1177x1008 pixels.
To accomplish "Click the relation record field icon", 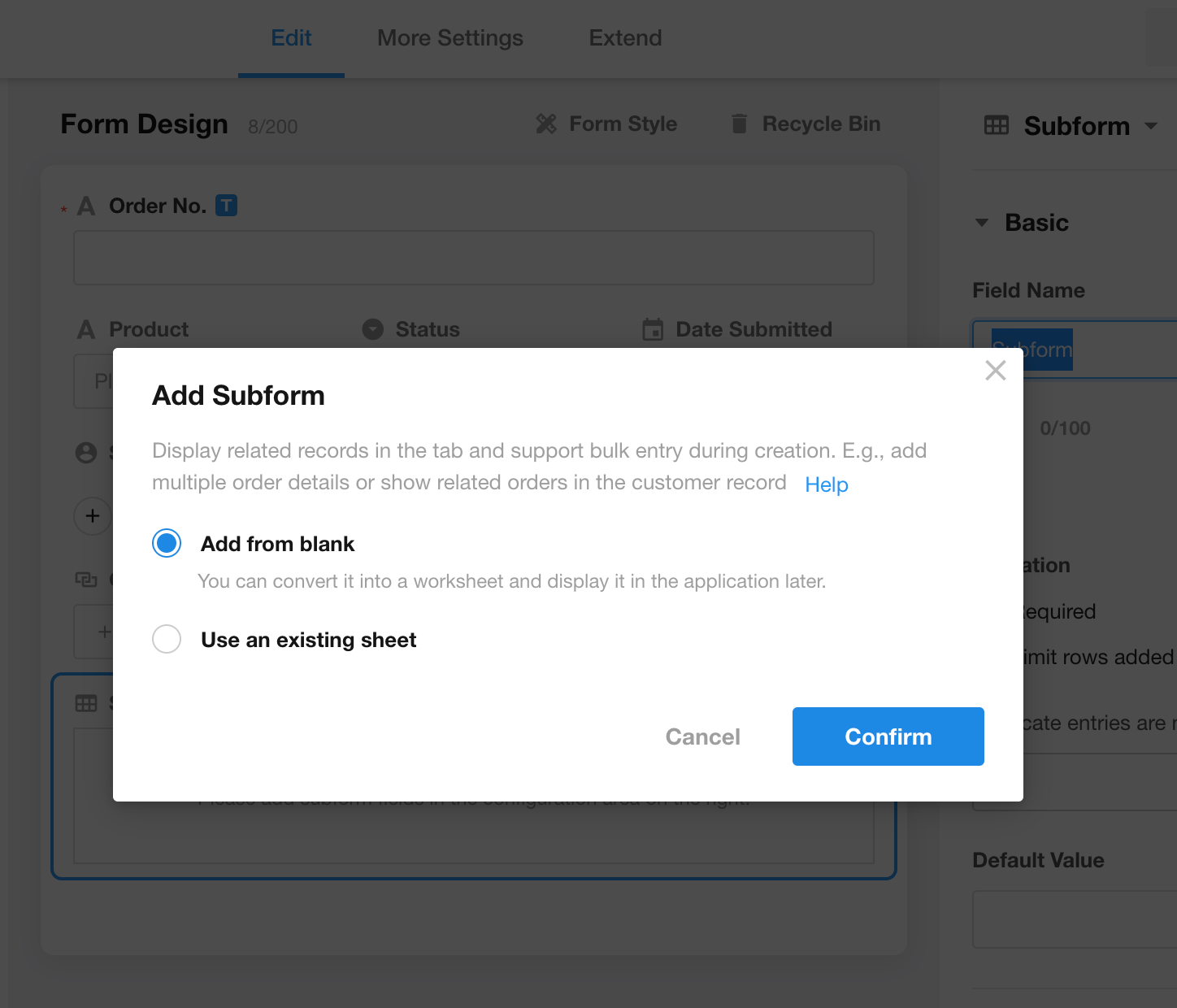I will tap(86, 580).
